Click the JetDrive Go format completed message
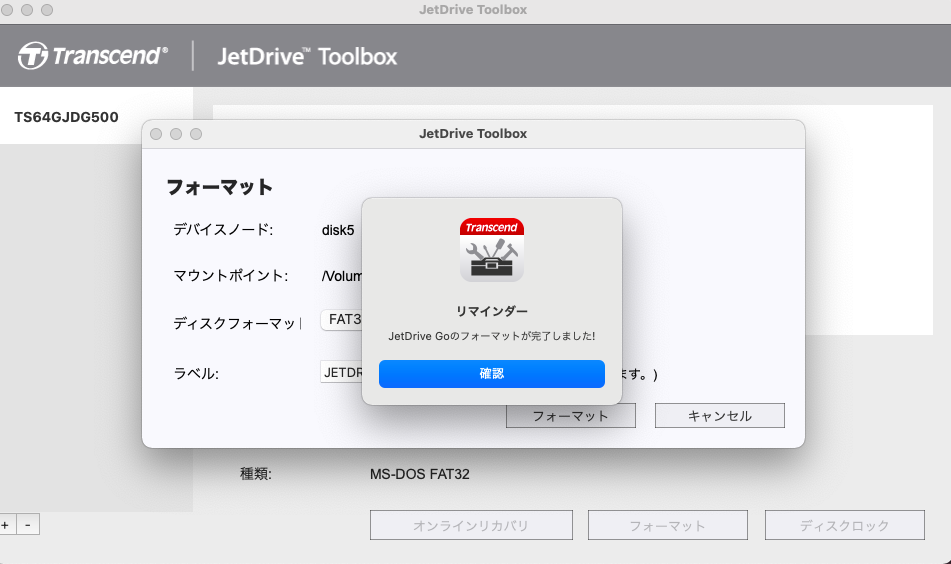951x564 pixels. click(491, 336)
